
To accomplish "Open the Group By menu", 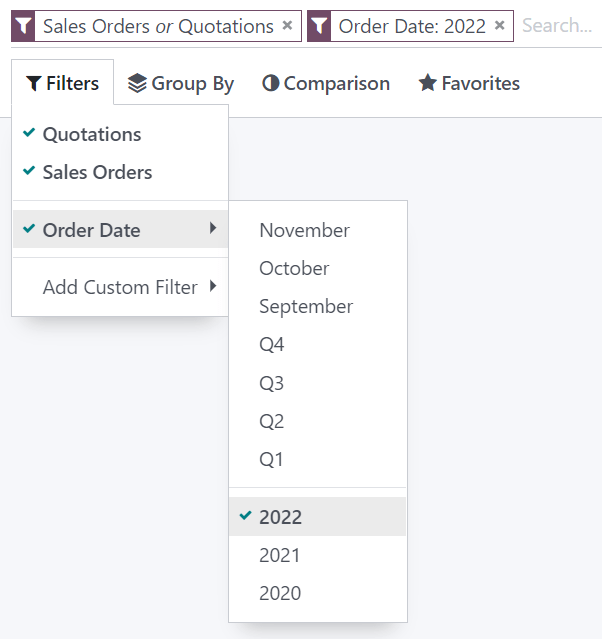I will [x=181, y=83].
